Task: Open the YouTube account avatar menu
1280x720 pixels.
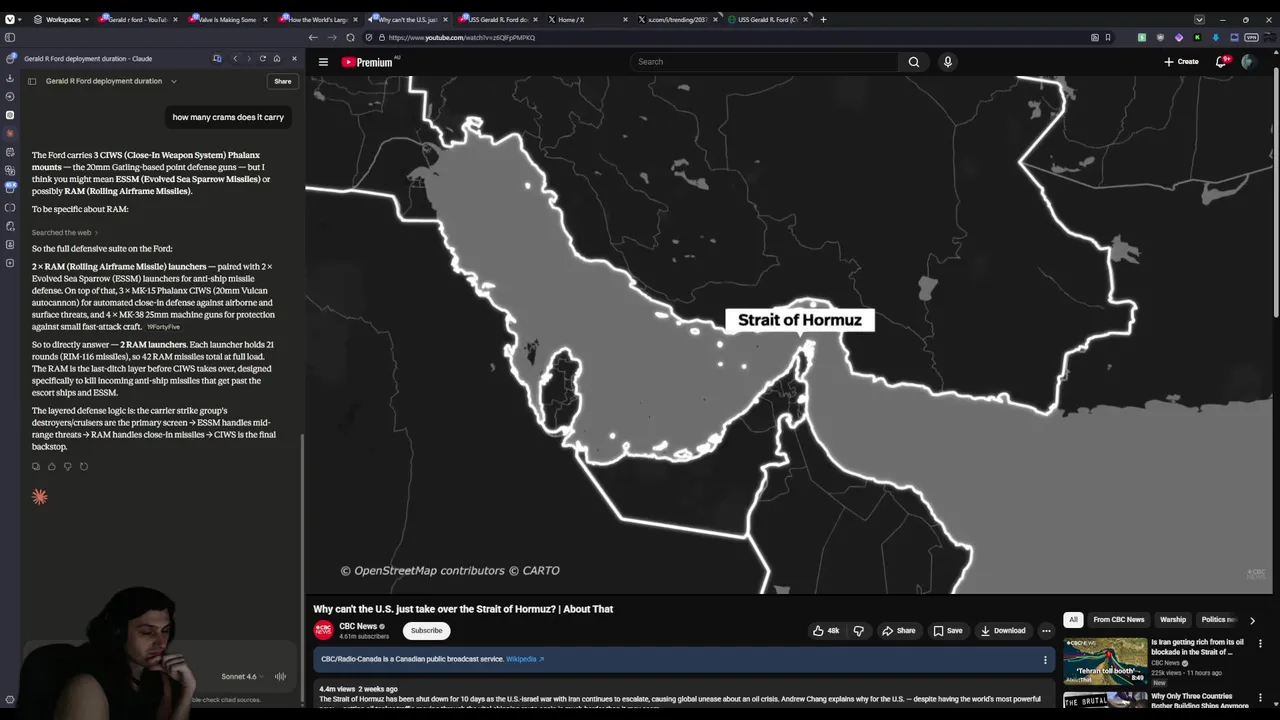Action: [1247, 62]
